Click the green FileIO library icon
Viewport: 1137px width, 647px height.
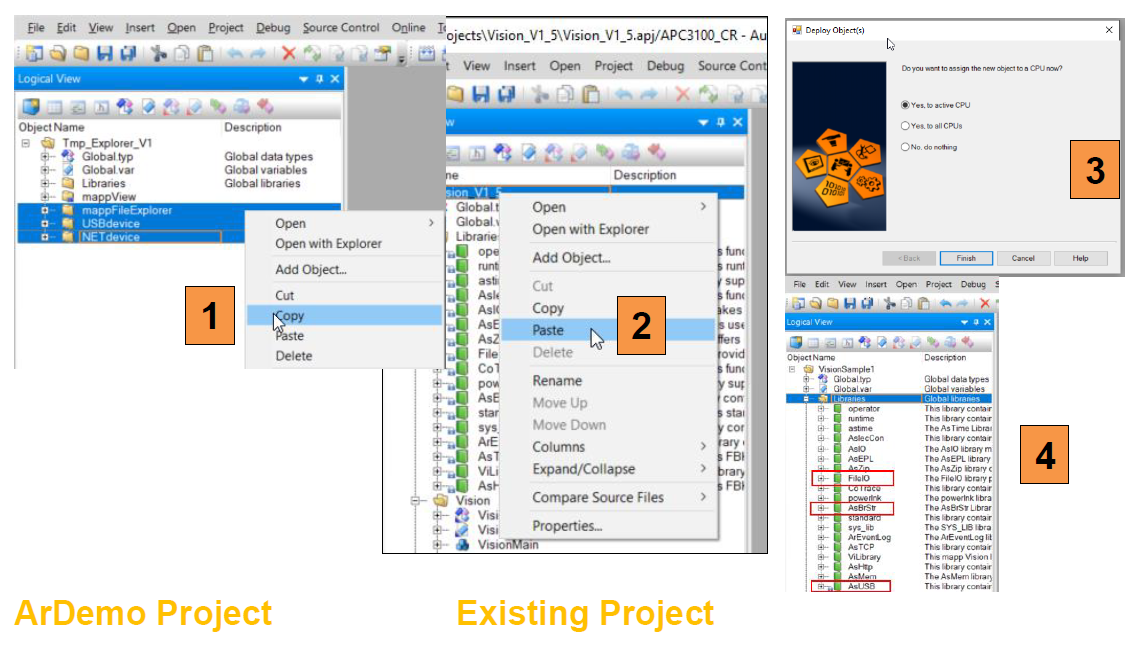[838, 479]
